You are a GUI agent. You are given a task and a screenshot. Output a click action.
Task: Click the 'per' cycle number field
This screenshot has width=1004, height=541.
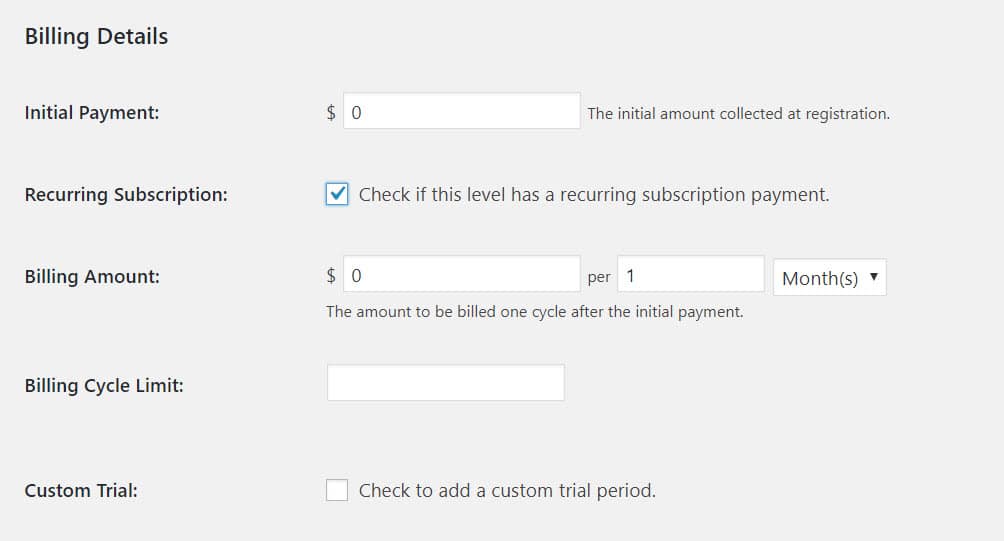coord(691,275)
